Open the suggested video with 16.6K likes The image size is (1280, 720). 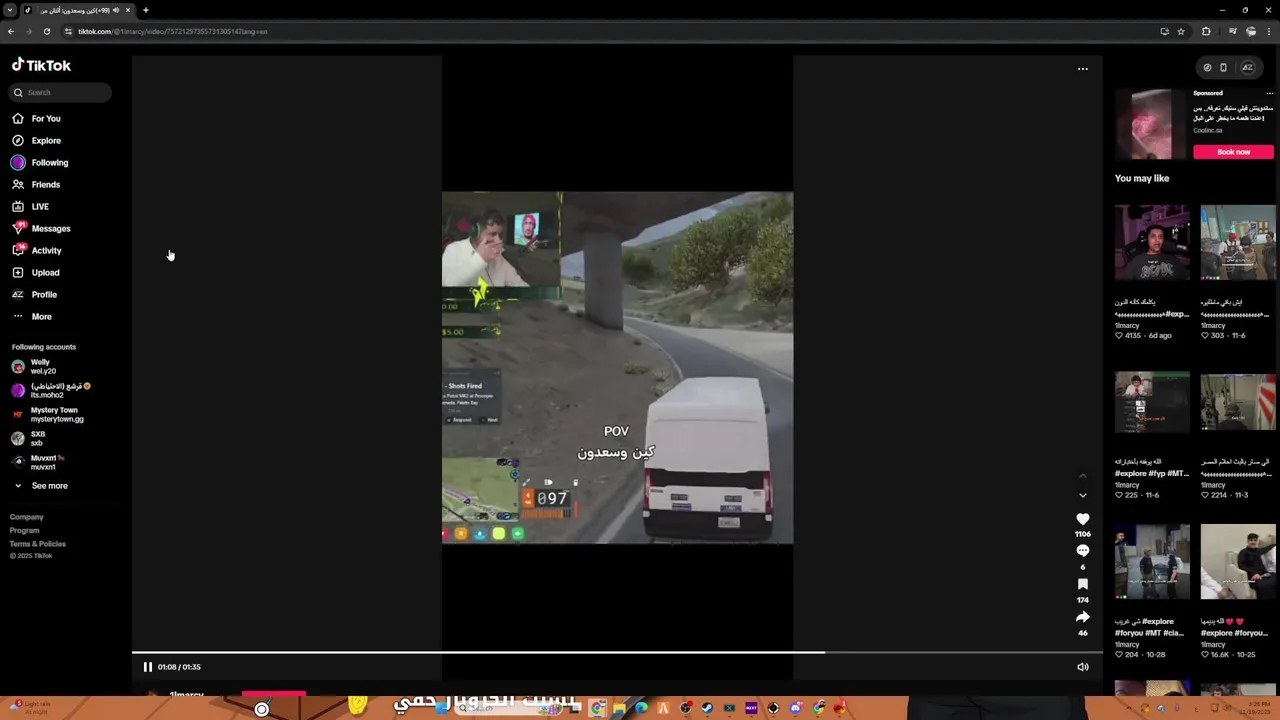click(x=1238, y=561)
